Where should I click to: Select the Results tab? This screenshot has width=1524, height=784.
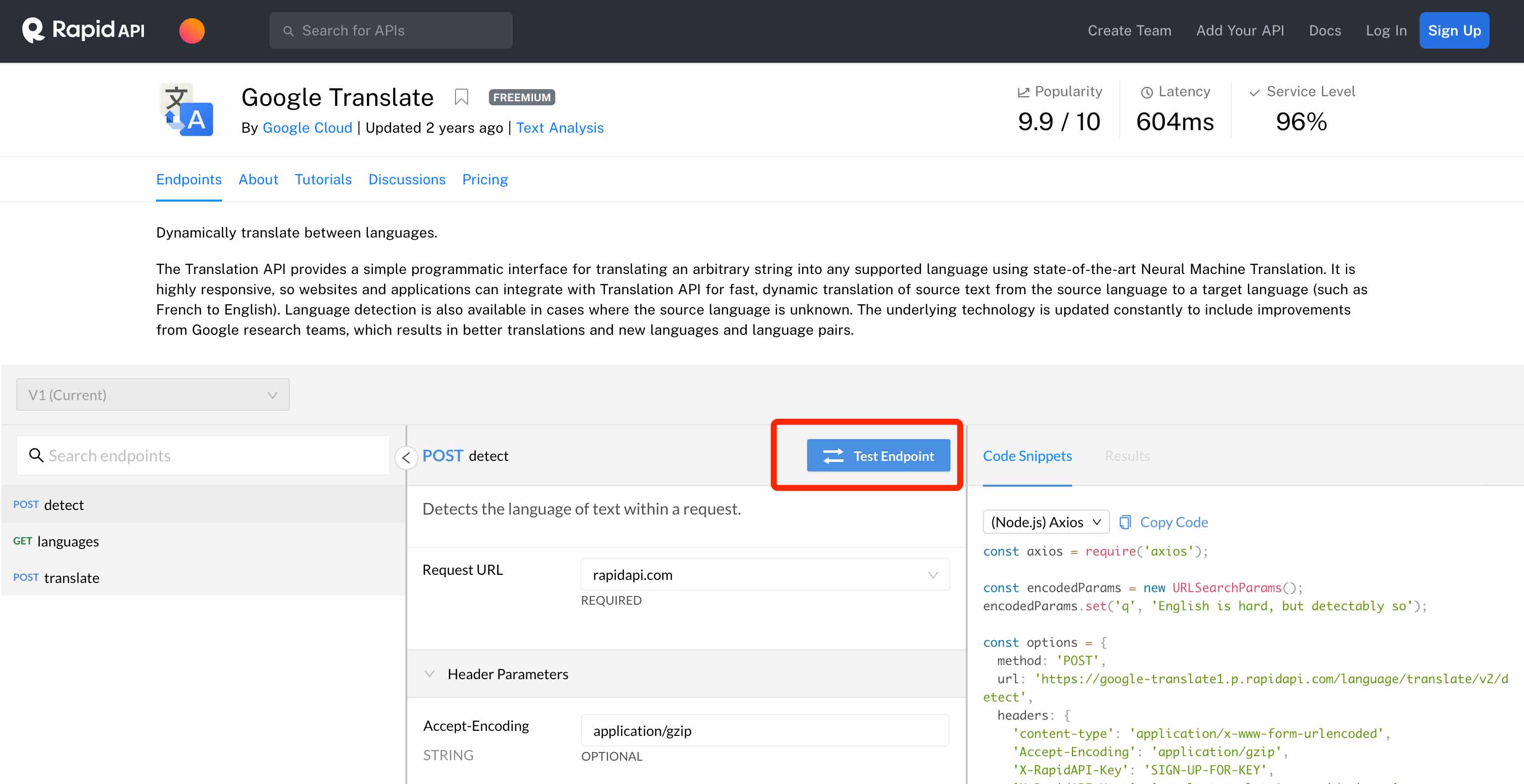click(1127, 456)
